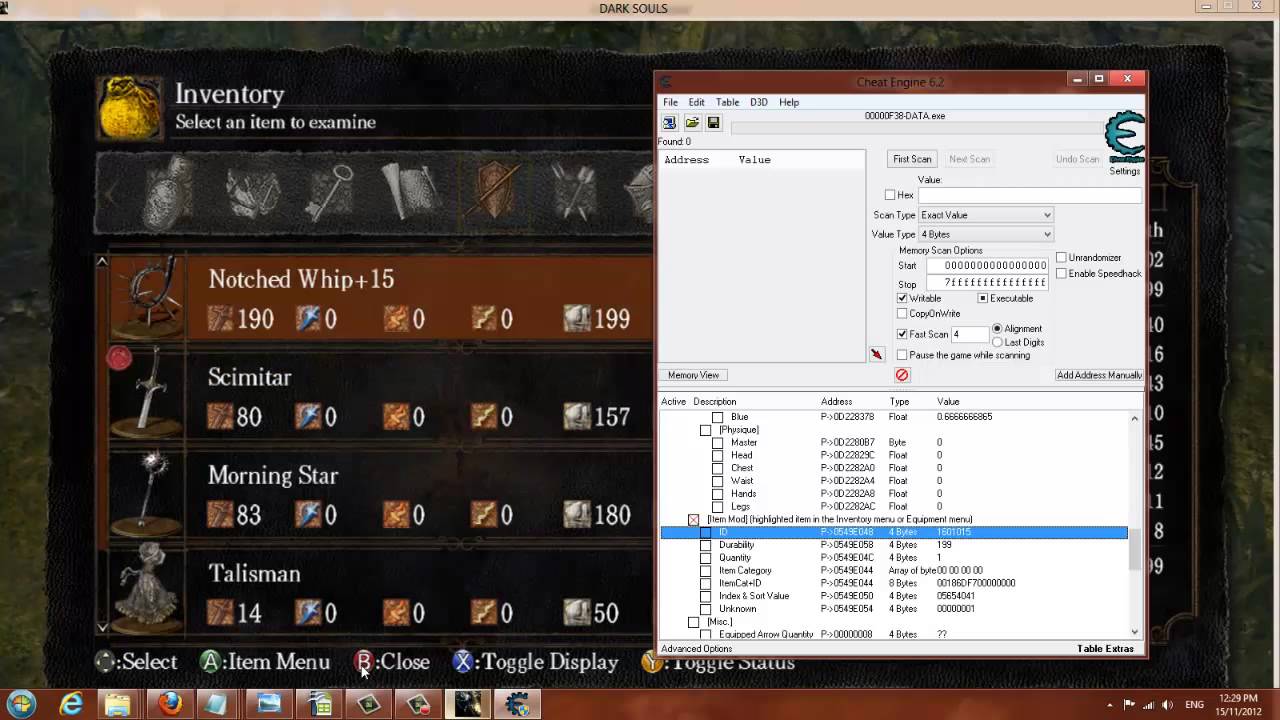Click the red clear address list icon
Viewport: 1280px width, 720px height.
(x=902, y=375)
